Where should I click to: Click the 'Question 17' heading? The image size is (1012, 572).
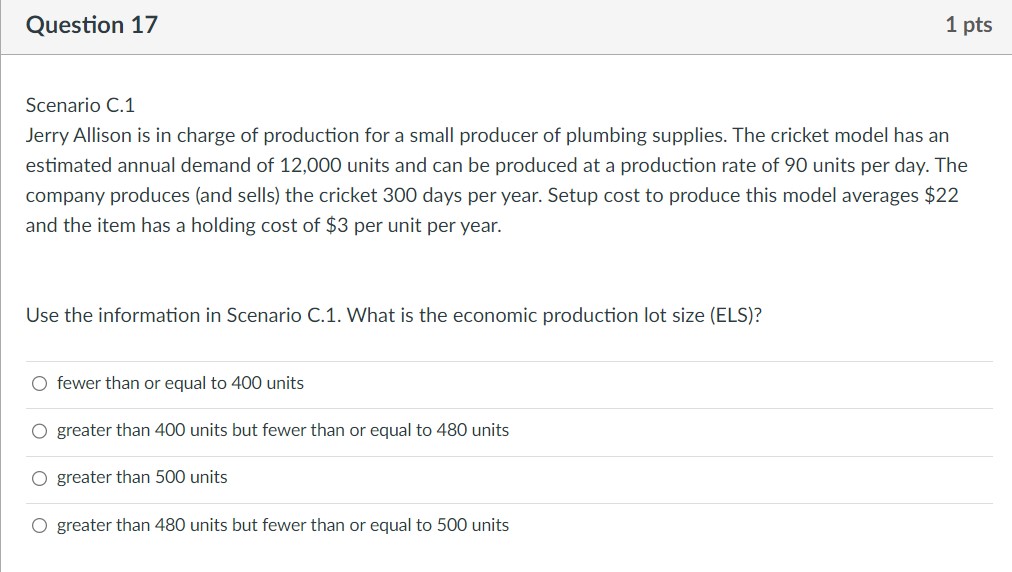click(92, 26)
